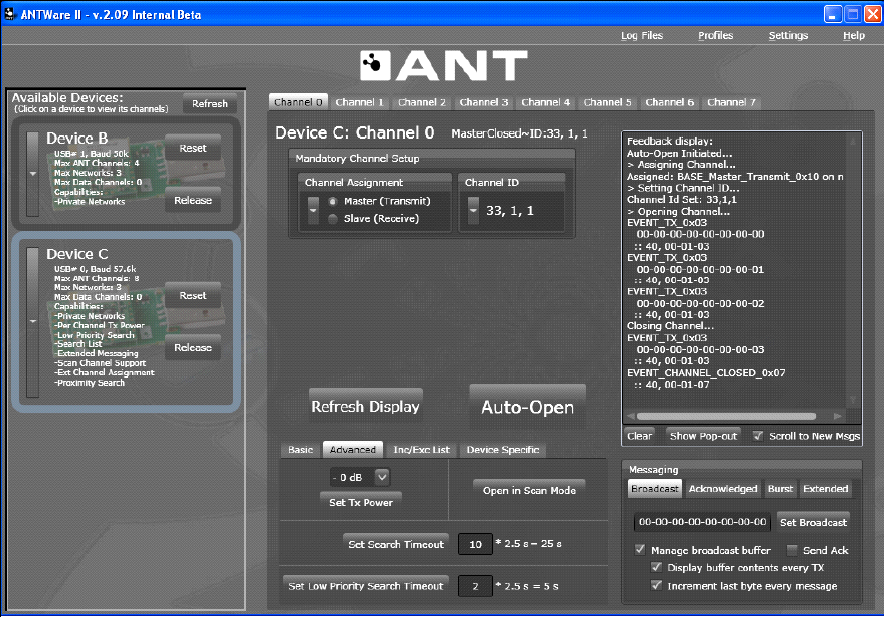The image size is (884, 617).
Task: Refresh the Available Devices list
Action: pyautogui.click(x=210, y=104)
